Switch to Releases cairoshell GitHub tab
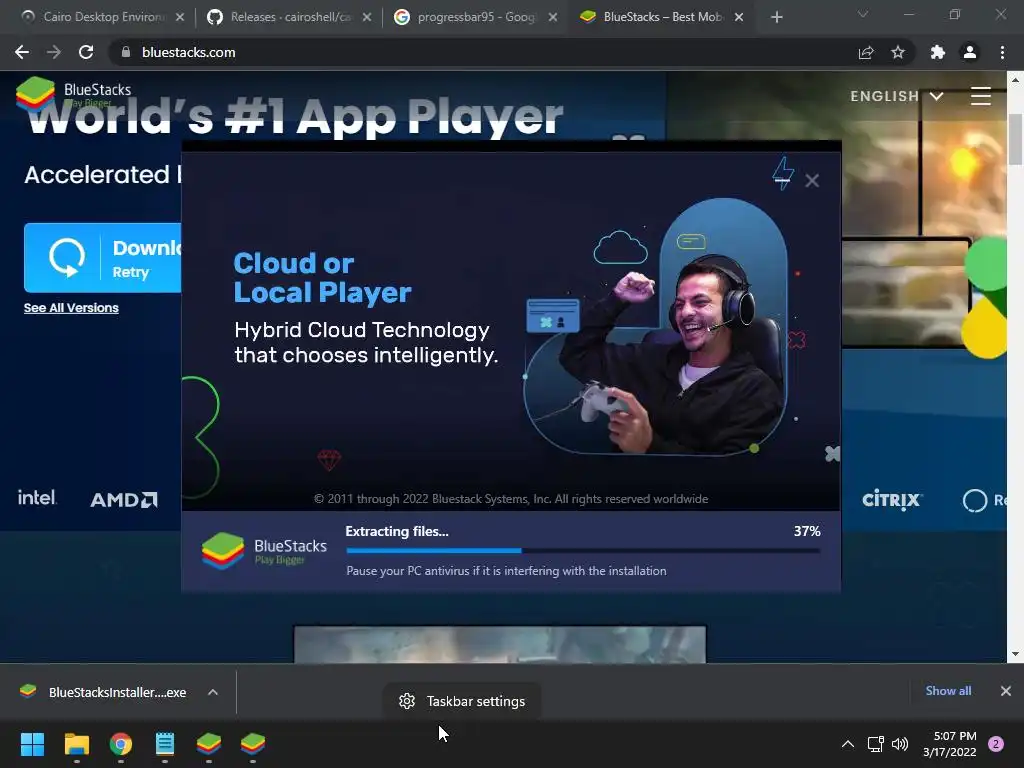This screenshot has width=1024, height=768. (x=289, y=17)
